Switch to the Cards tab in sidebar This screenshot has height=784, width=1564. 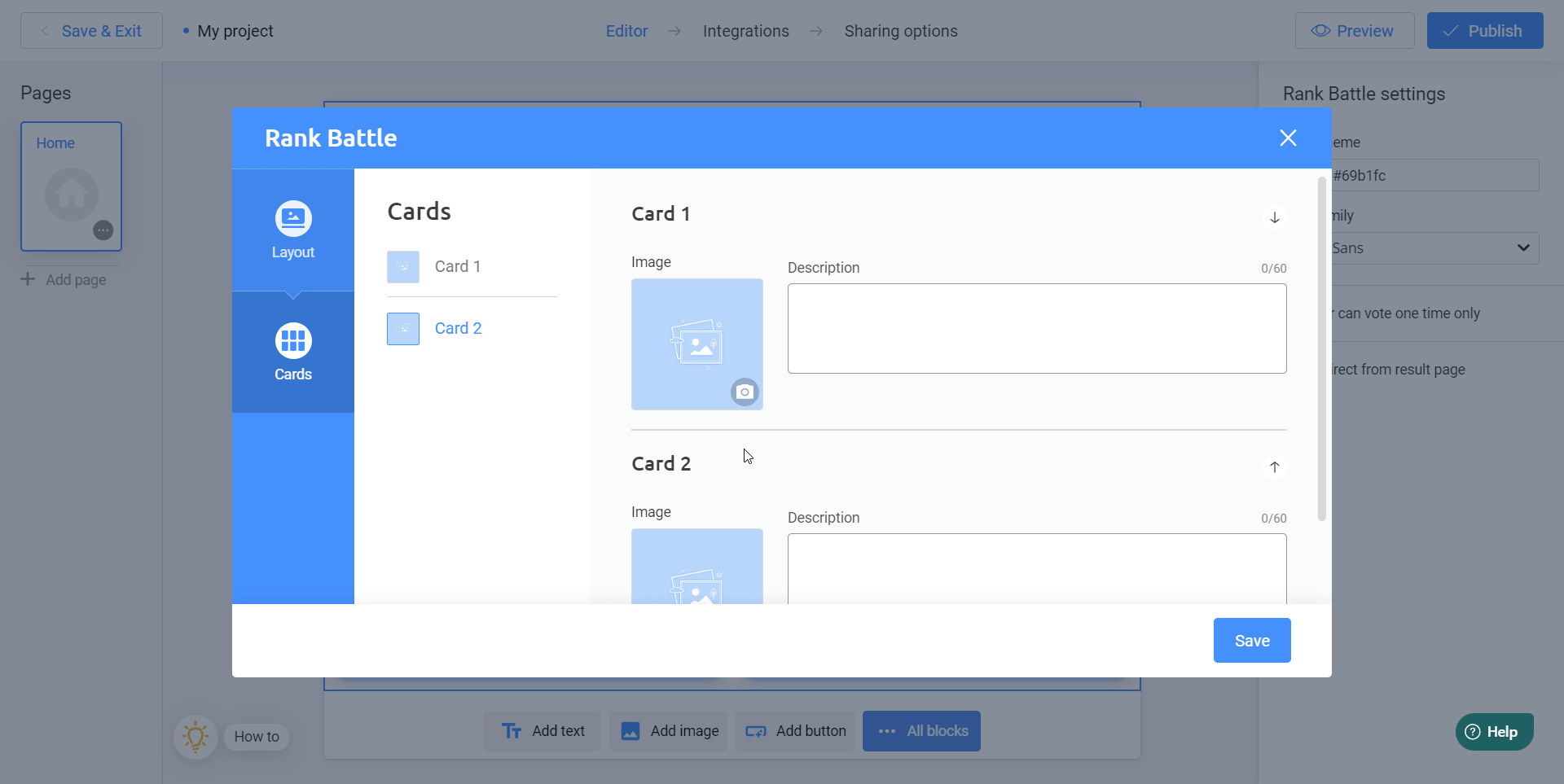point(293,352)
